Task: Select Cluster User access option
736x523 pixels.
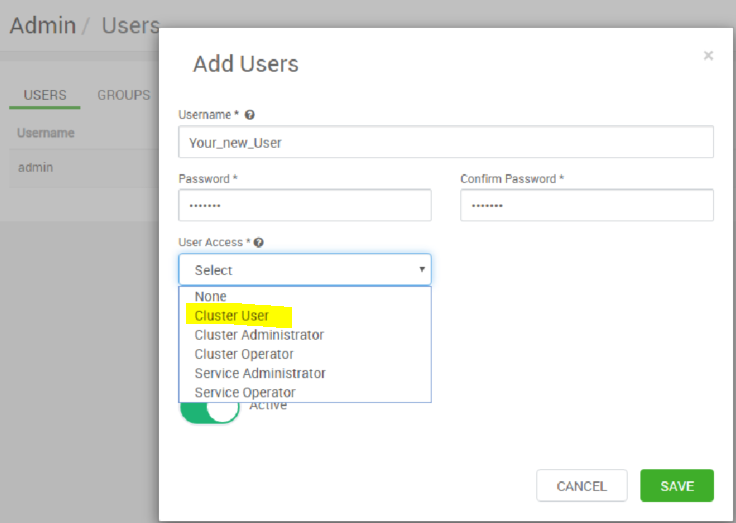Action: point(232,316)
